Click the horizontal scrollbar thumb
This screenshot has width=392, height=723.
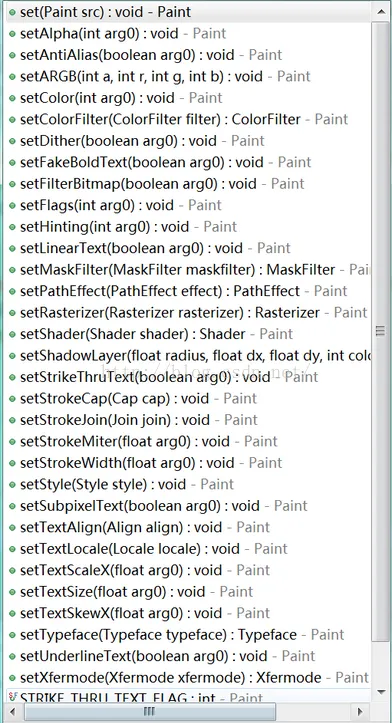tap(150, 711)
